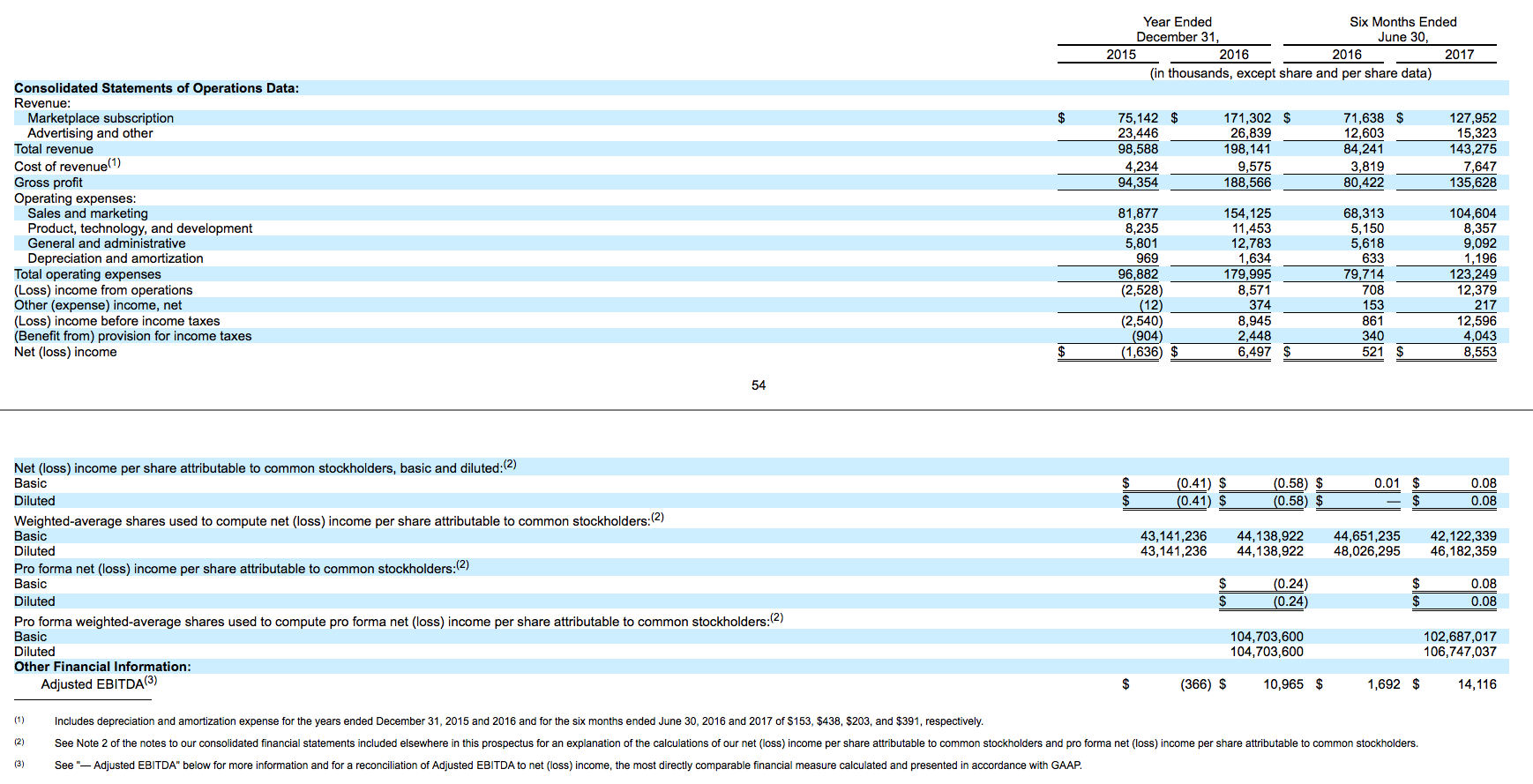Click footnote text starting 'See Note 2 of the notes'

point(737,743)
